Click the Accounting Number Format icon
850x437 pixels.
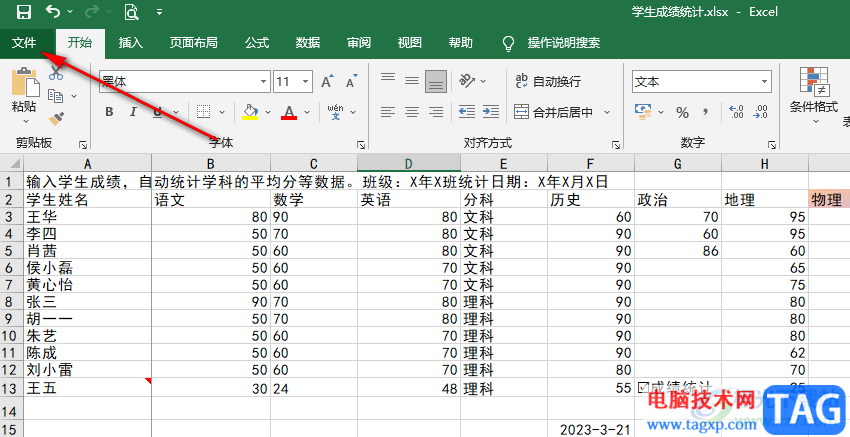643,112
